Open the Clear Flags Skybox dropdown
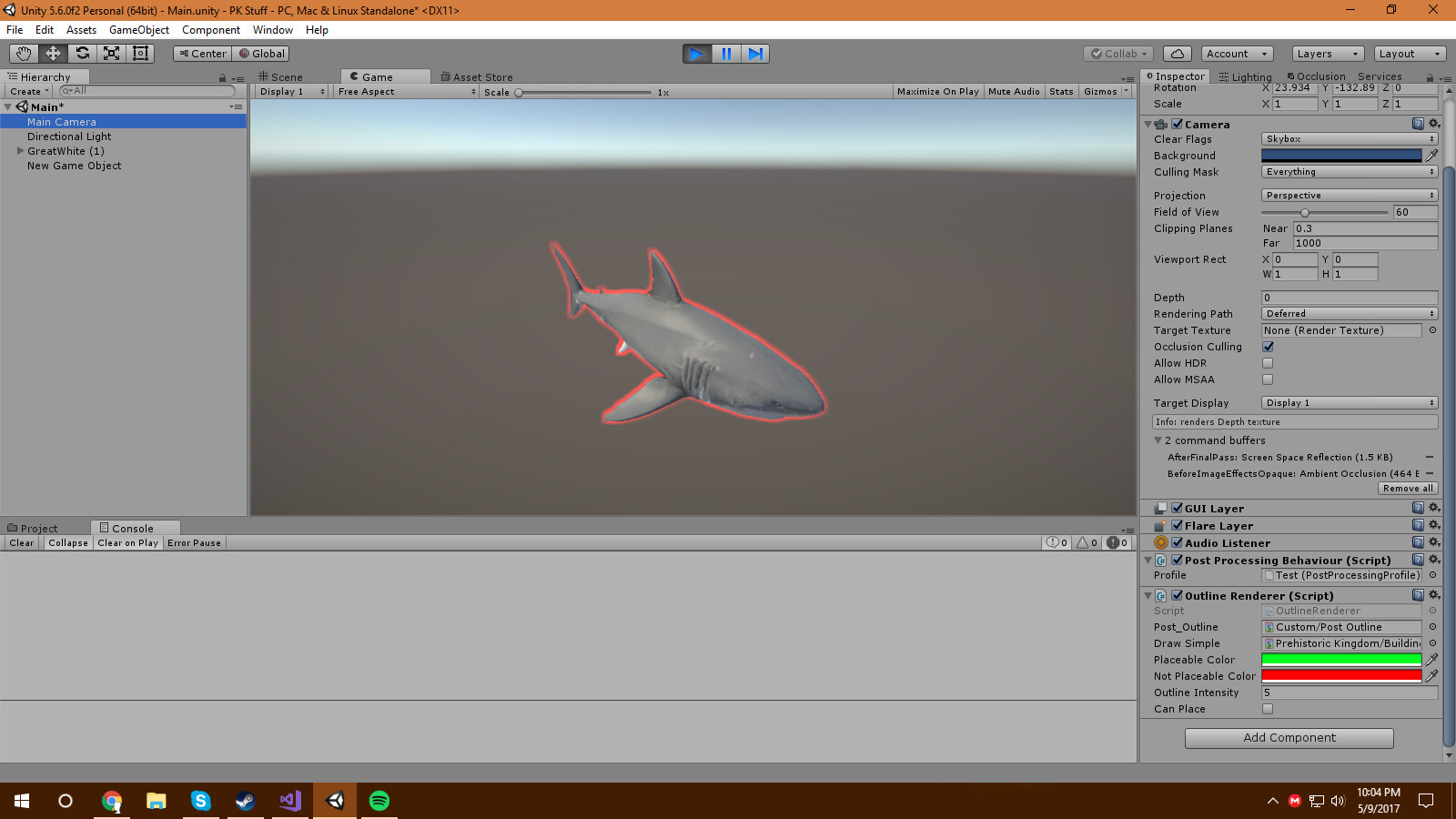1456x819 pixels. (x=1349, y=139)
